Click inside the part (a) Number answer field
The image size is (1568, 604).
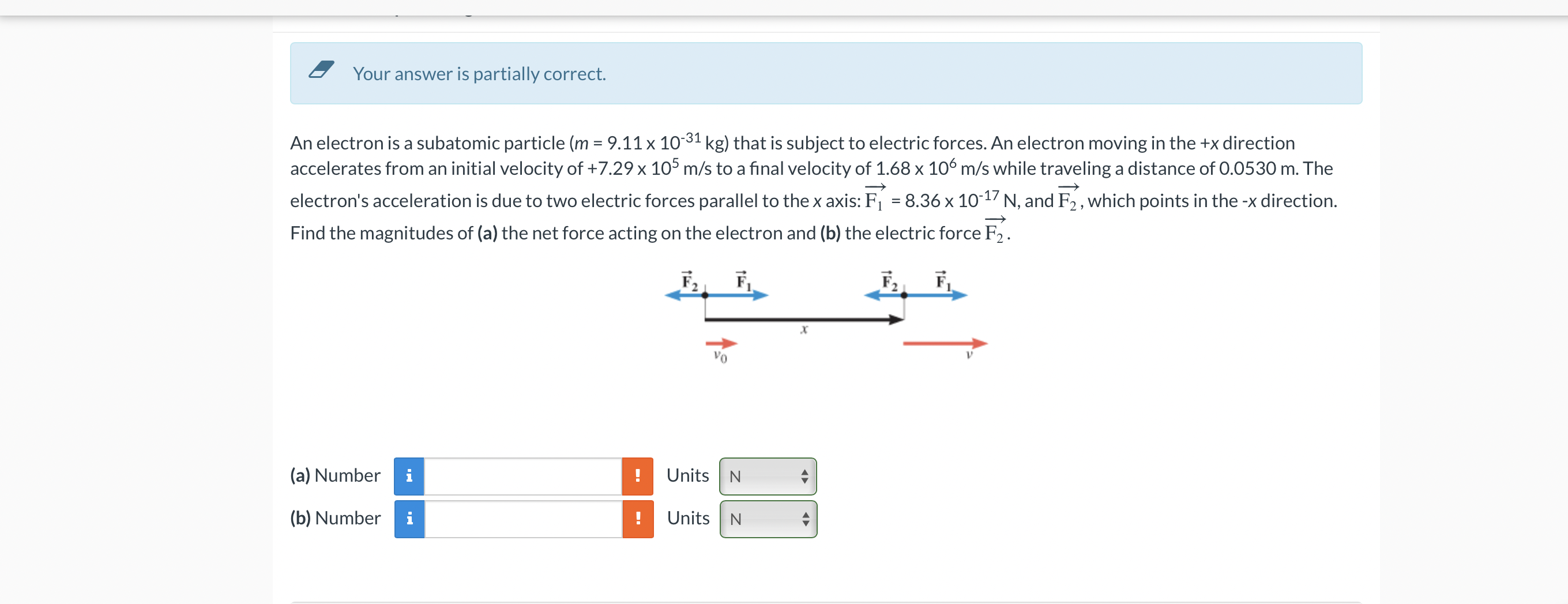click(520, 476)
